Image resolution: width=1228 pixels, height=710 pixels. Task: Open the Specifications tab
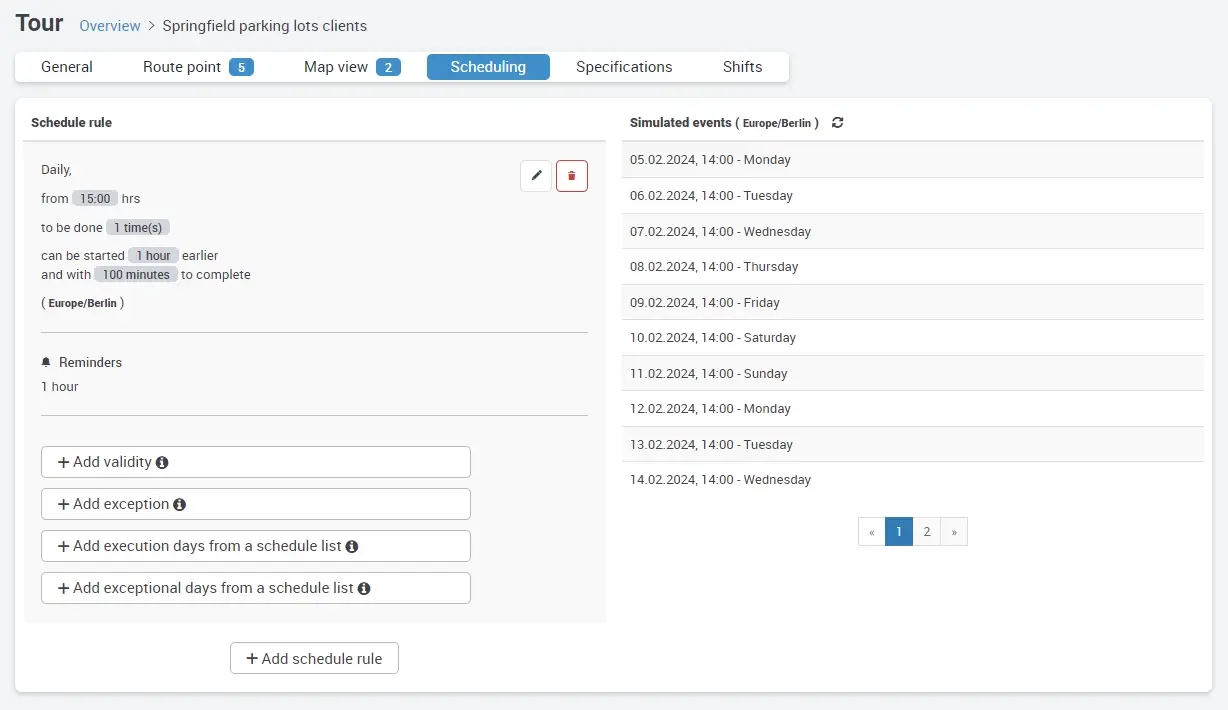pos(624,66)
